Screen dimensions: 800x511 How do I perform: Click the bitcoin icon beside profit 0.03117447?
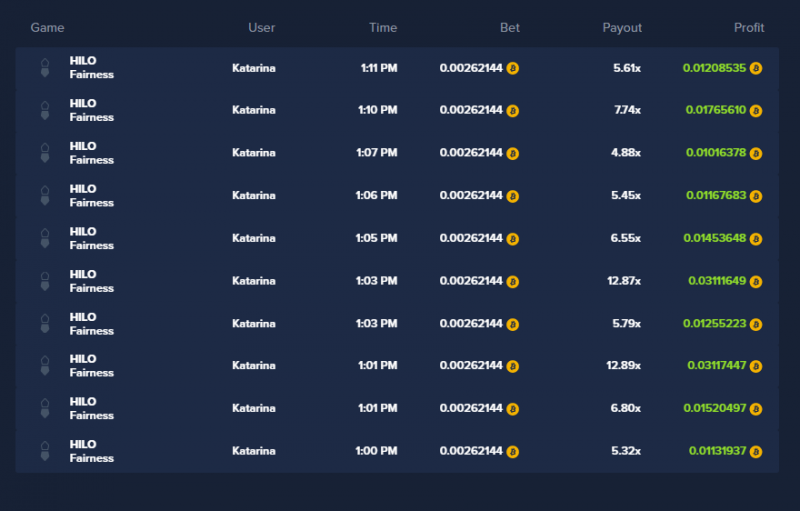756,366
